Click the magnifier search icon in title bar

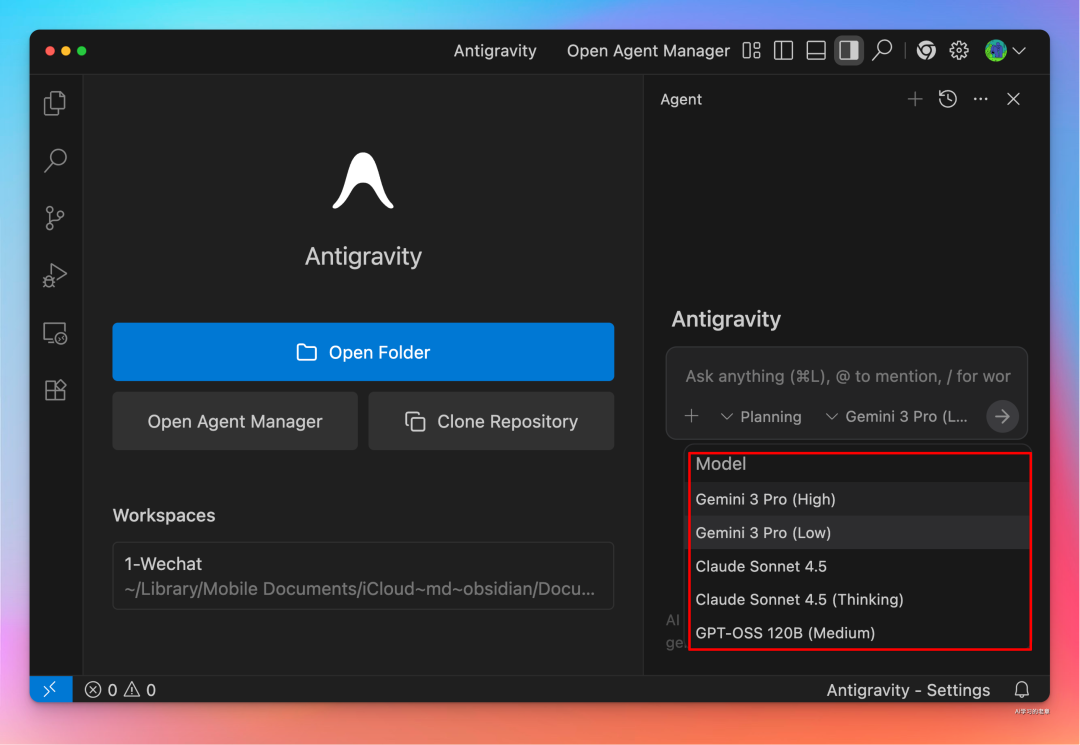pos(882,50)
